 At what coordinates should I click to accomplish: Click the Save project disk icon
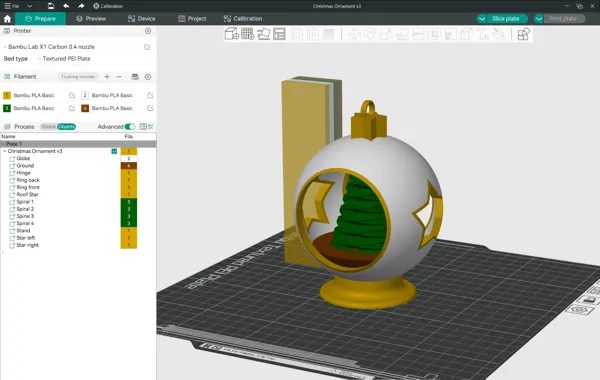click(x=51, y=6)
